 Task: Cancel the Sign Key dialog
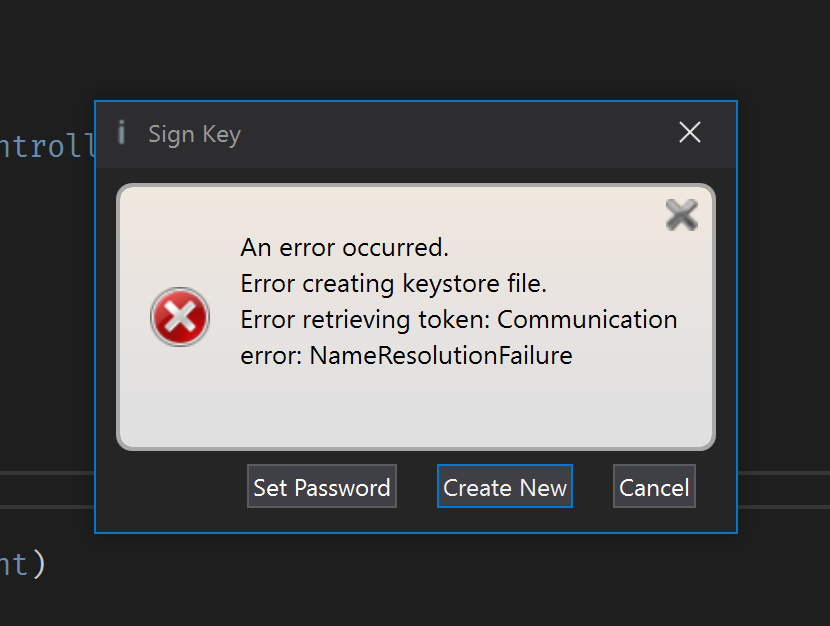point(654,487)
